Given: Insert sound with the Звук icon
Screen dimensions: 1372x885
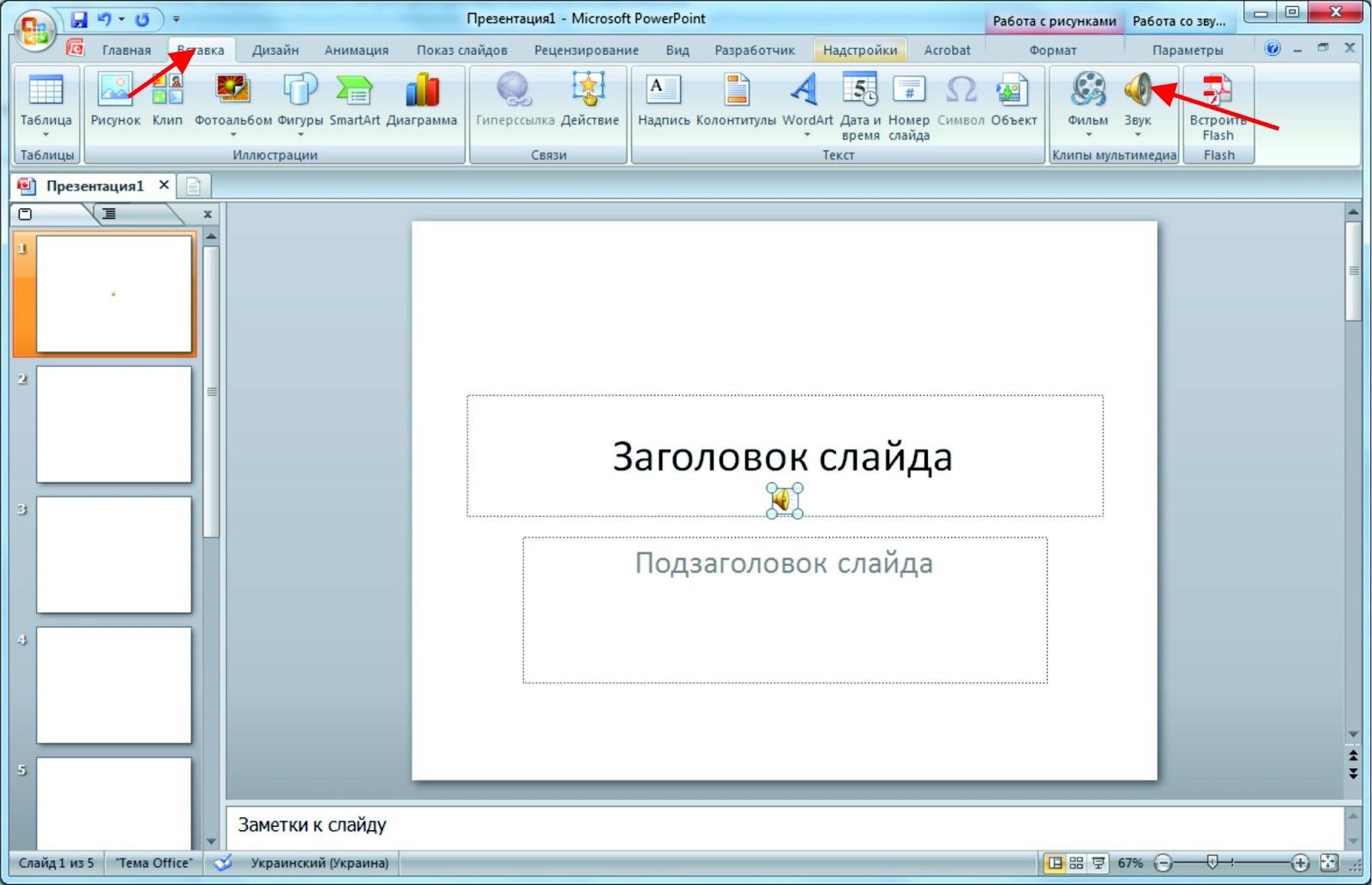Looking at the screenshot, I should (1138, 90).
